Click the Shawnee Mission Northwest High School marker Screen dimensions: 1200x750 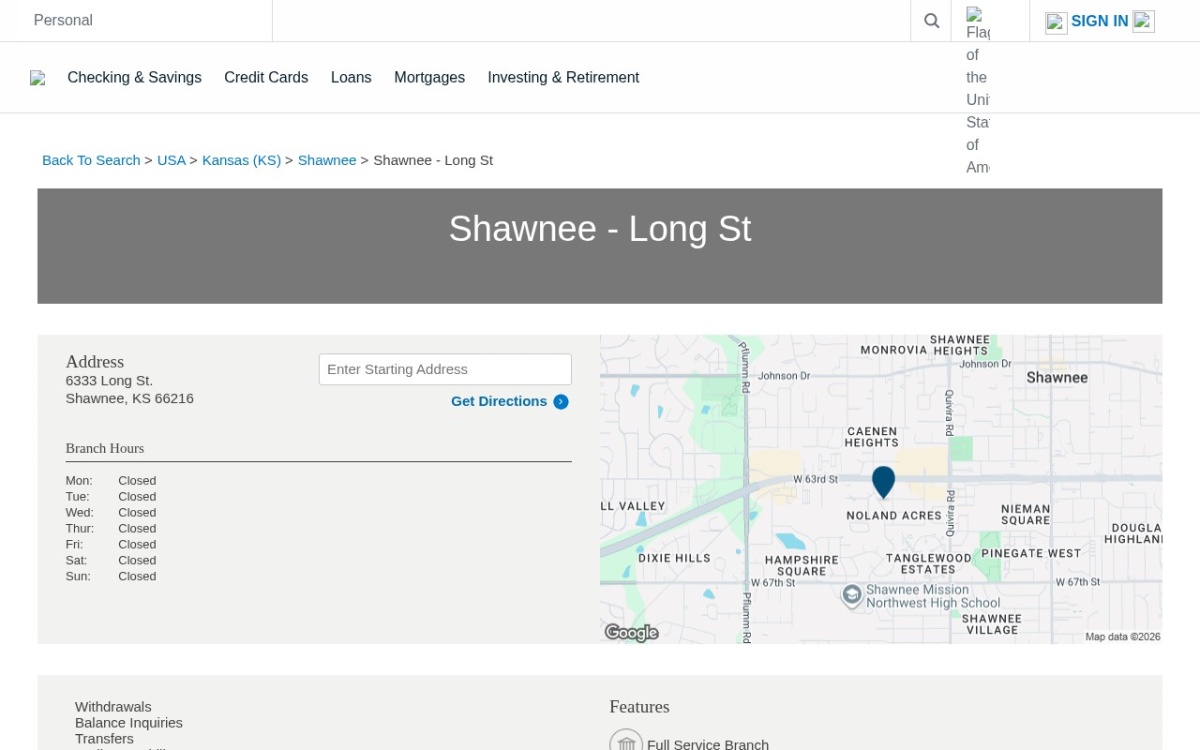[852, 596]
